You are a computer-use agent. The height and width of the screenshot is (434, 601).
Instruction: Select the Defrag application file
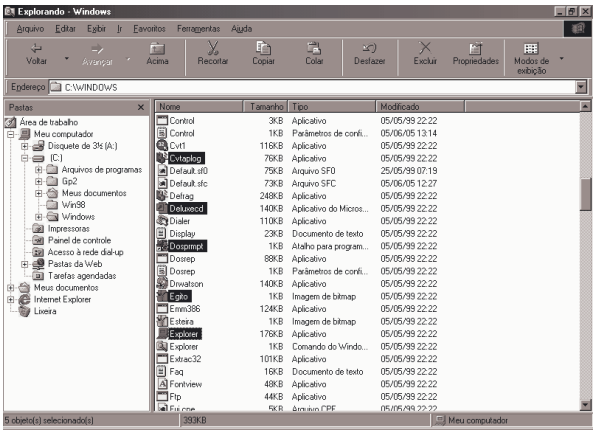pos(181,196)
